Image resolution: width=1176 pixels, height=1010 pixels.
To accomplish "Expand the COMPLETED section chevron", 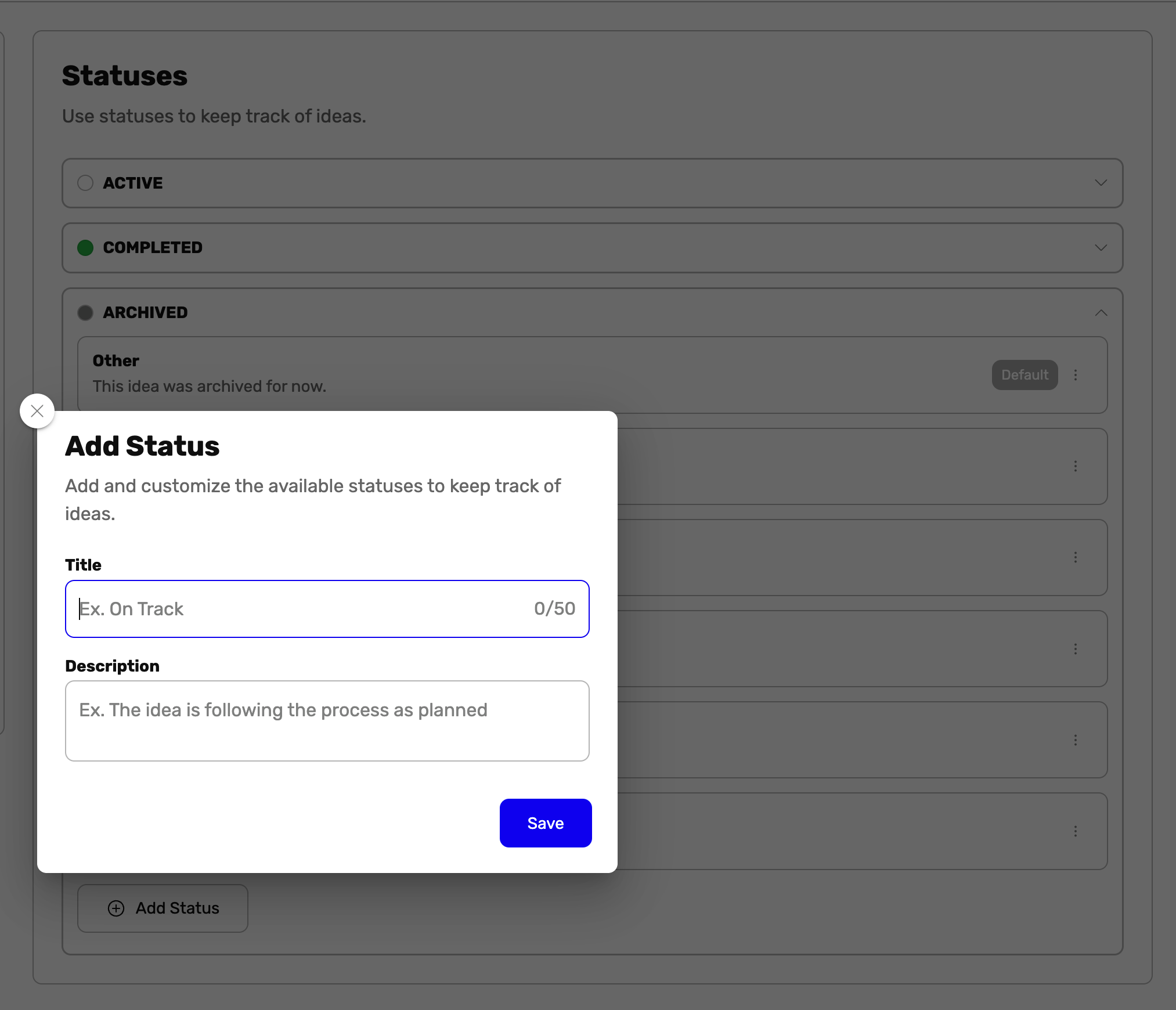I will pyautogui.click(x=1101, y=248).
